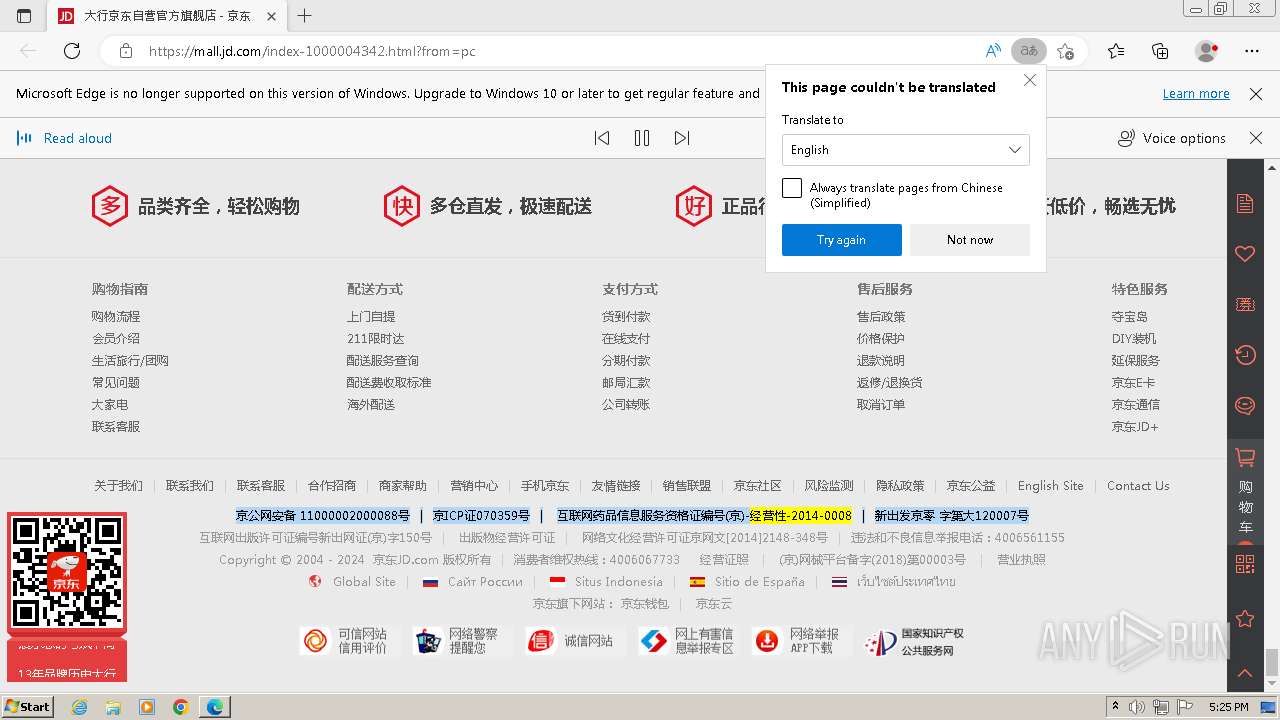Open the 京ICP证070359号 link
Viewport: 1280px width, 720px height.
[481, 516]
